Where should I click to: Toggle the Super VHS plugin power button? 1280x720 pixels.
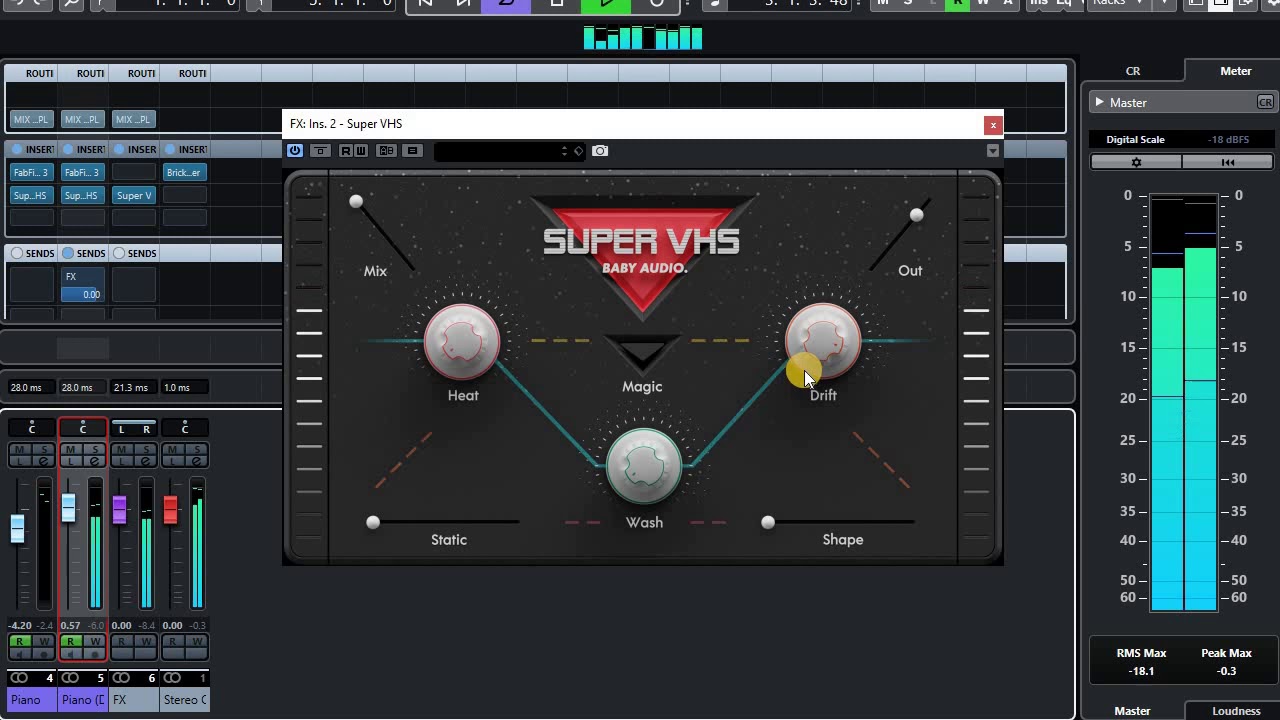click(295, 151)
